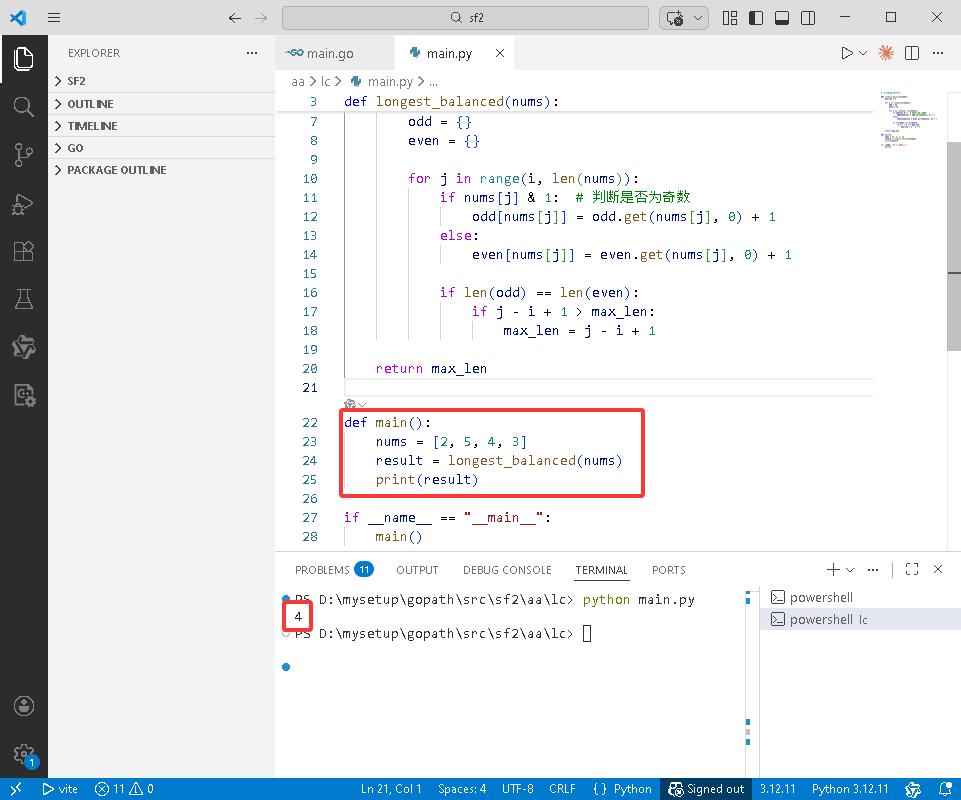The width and height of the screenshot is (961, 800).
Task: Expand the SF2 folder section
Action: pos(162,81)
